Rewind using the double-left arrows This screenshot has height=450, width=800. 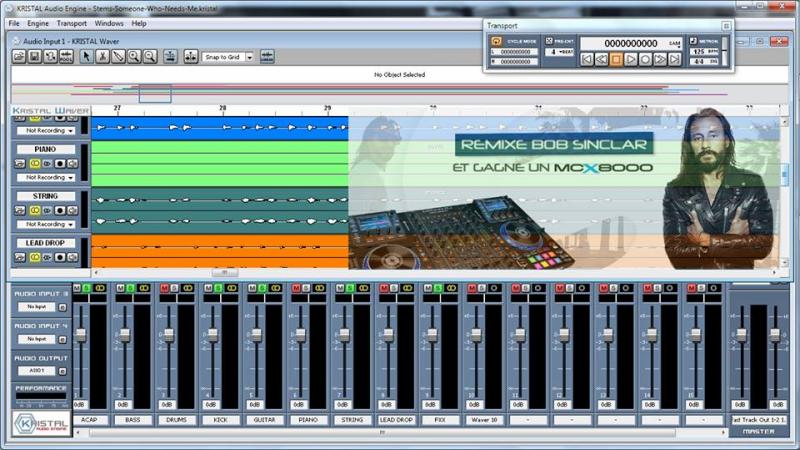(602, 60)
